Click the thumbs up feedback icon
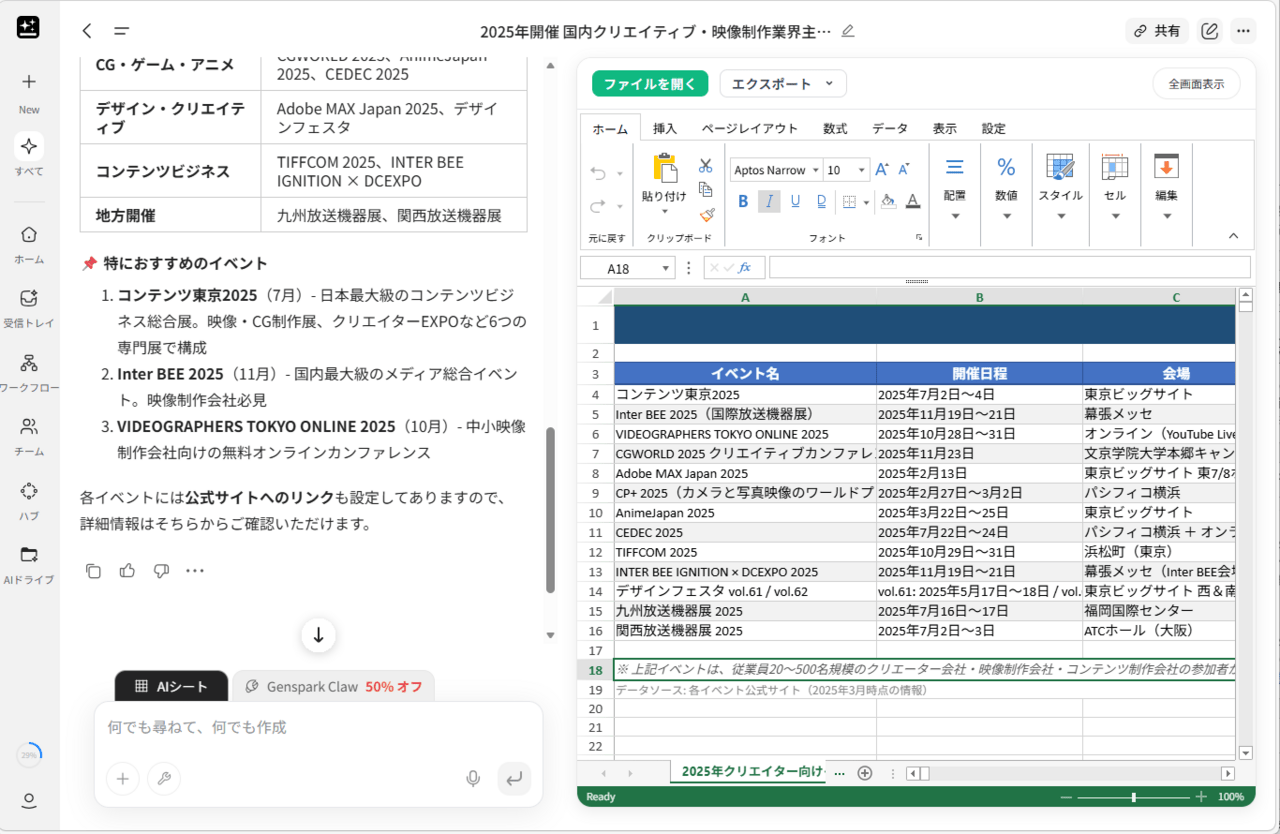Image resolution: width=1280 pixels, height=834 pixels. tap(127, 571)
